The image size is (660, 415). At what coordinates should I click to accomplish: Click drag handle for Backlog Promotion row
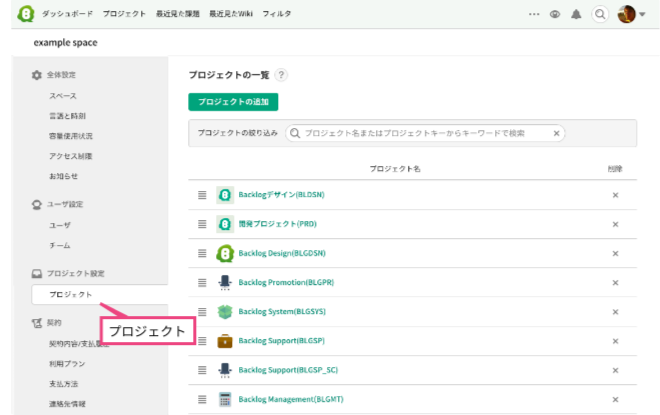click(x=202, y=282)
